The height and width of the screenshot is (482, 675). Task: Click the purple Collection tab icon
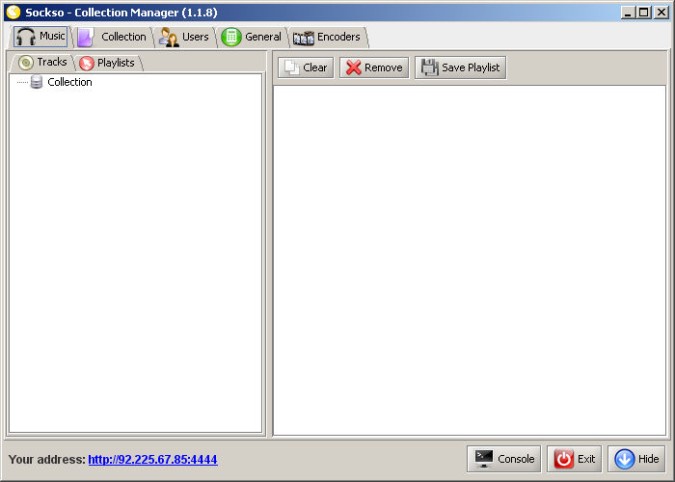click(87, 37)
